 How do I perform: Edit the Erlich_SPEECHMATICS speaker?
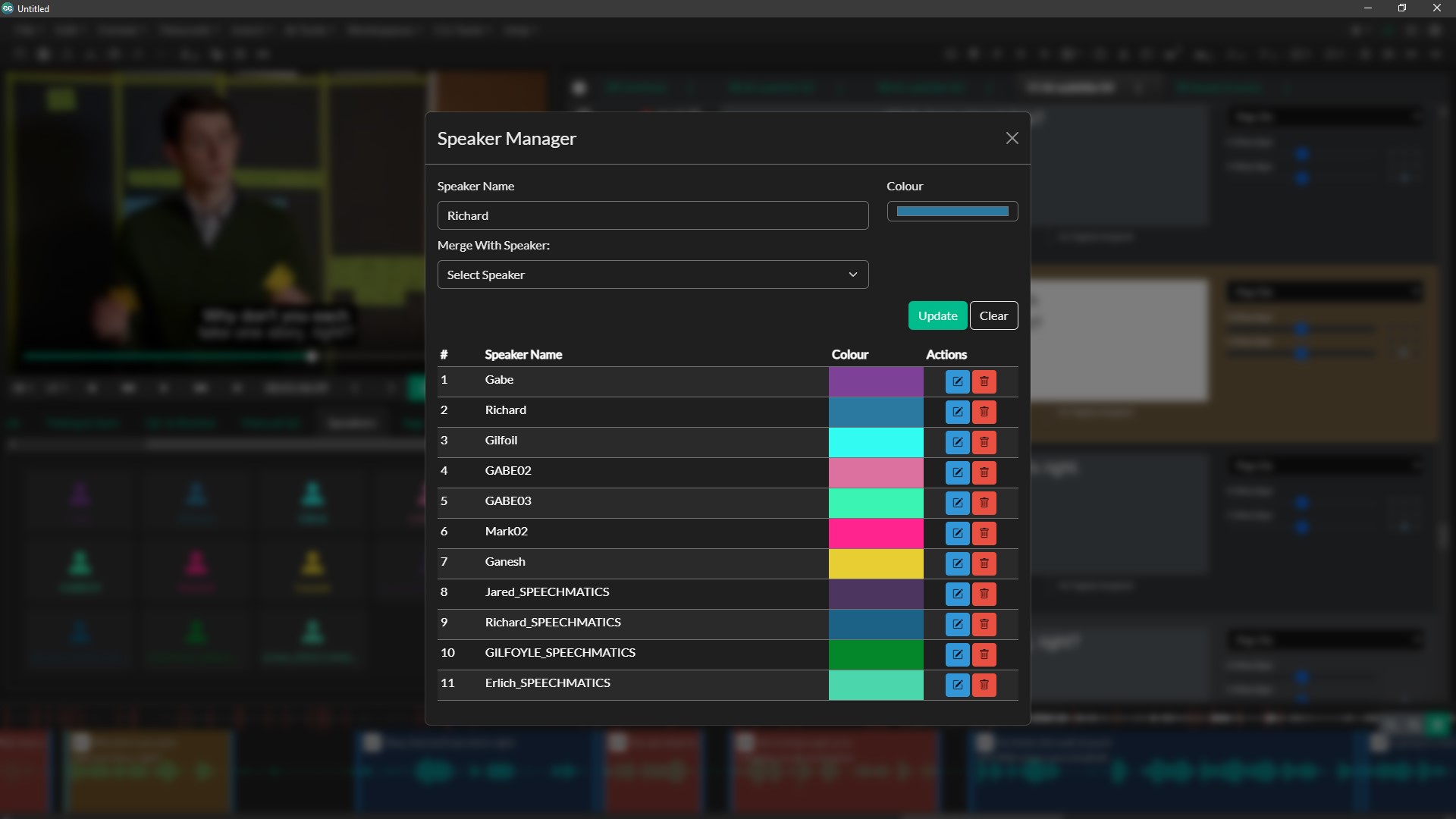[x=957, y=685]
